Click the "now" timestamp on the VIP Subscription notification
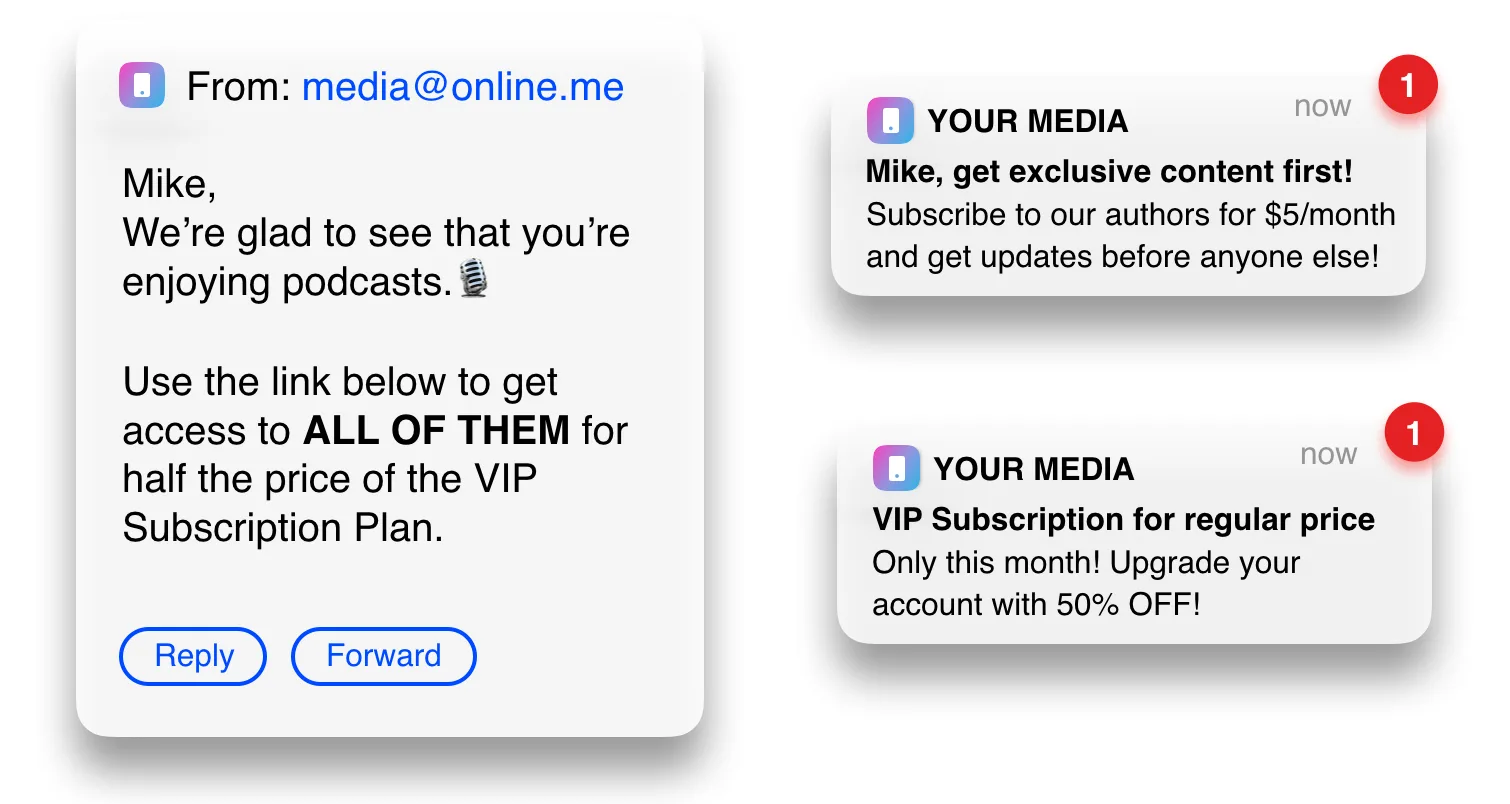1510x804 pixels. click(x=1328, y=454)
